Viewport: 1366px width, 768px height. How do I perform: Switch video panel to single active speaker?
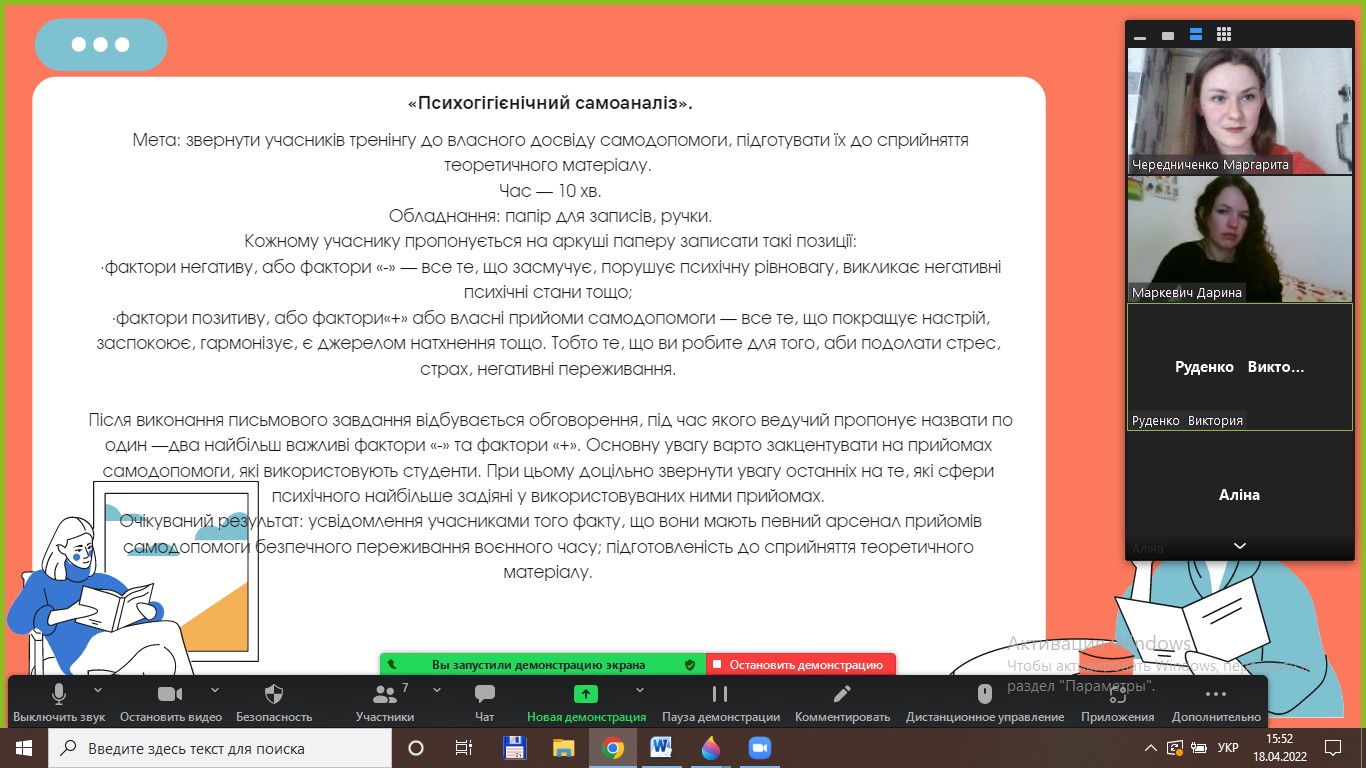[1168, 36]
